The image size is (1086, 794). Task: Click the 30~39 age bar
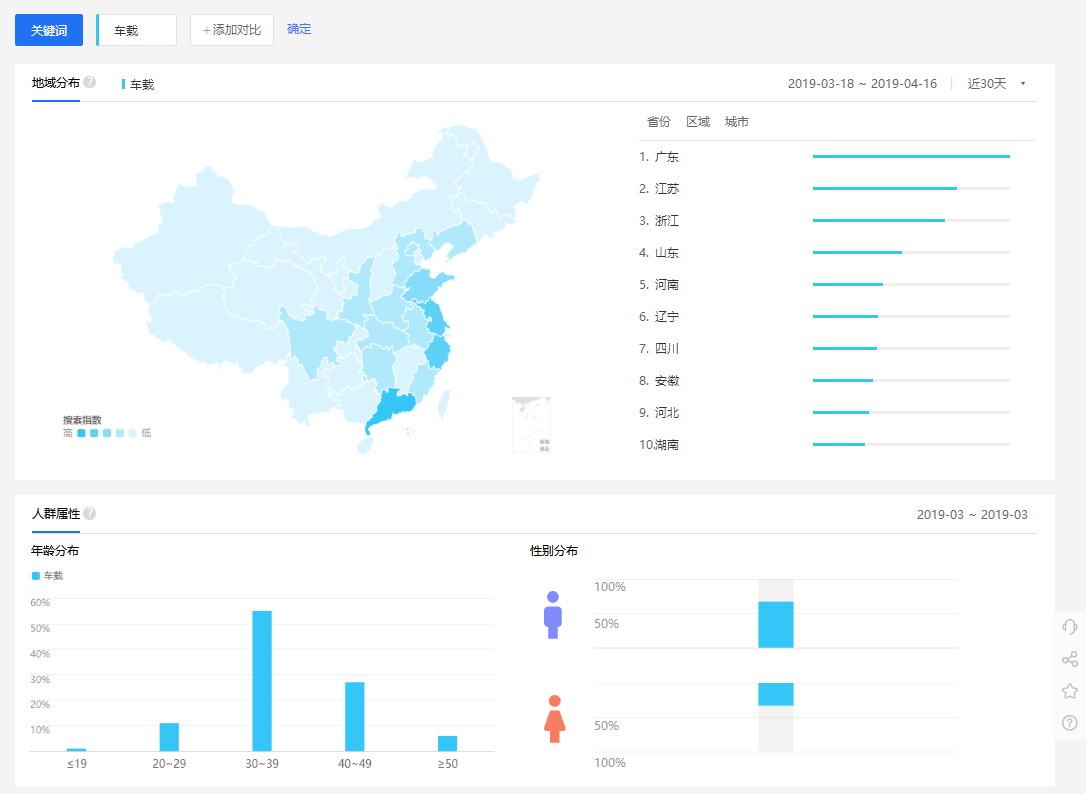coord(262,681)
